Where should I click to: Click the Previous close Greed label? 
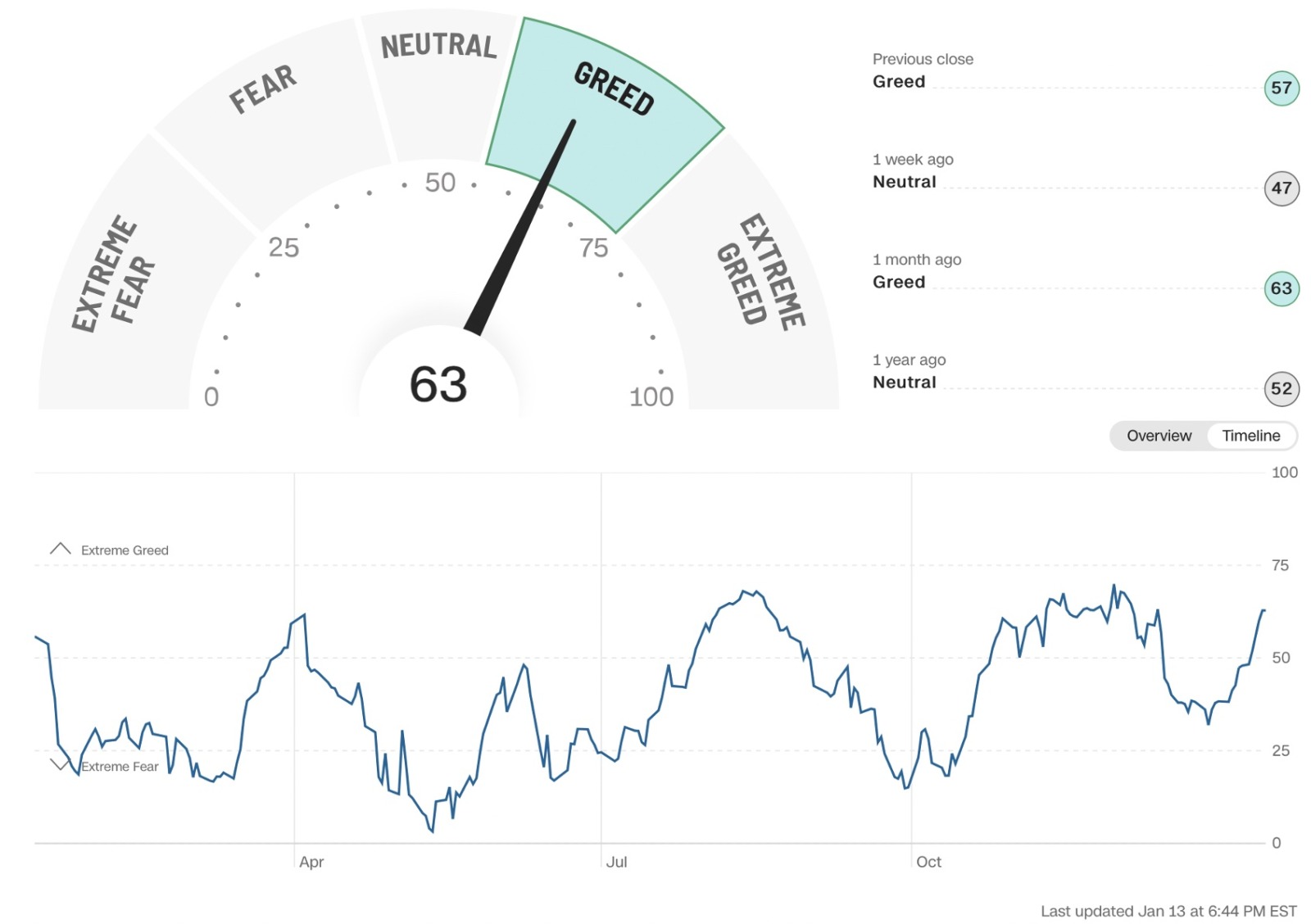899,82
